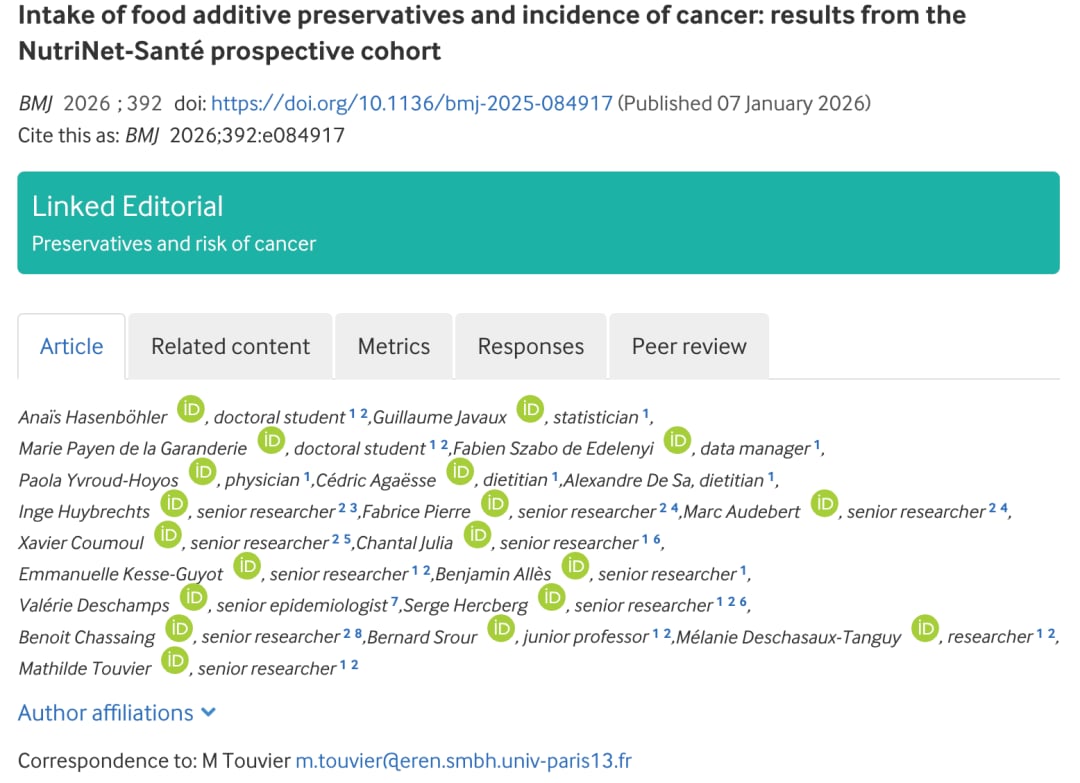Click Guillaume Javaux's ORCID iD icon

coord(530,409)
